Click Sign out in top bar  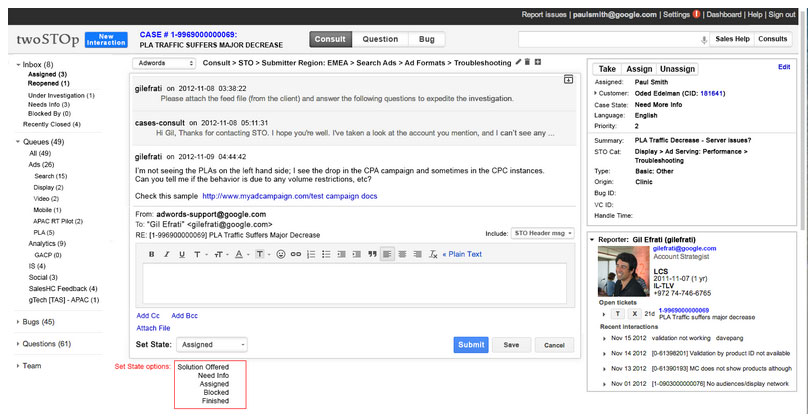(782, 14)
